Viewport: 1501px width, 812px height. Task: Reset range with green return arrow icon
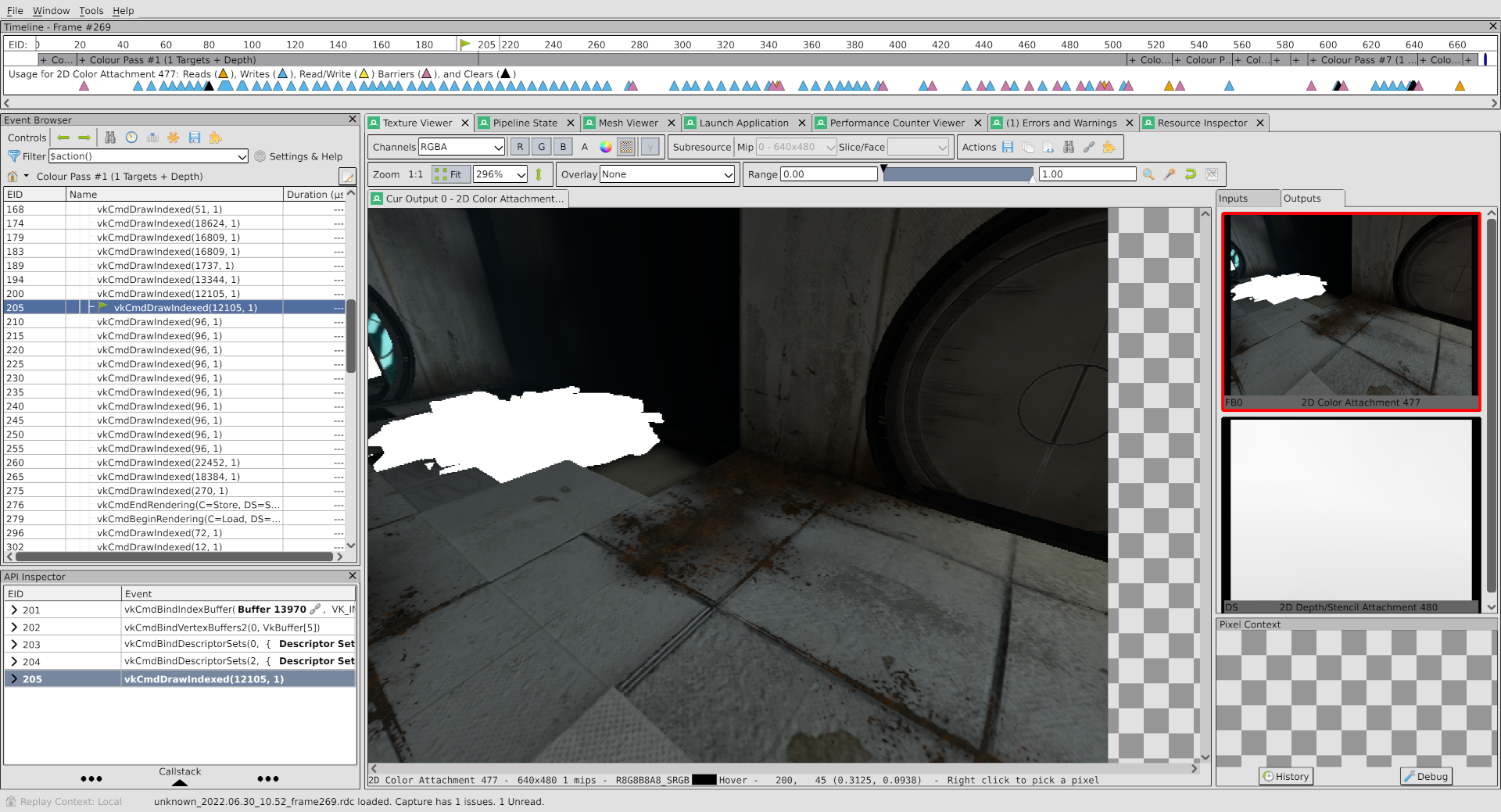tap(1191, 174)
